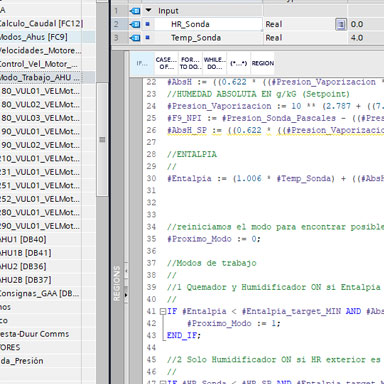Select 90_VUL02_VELMot... tree item
The height and width of the screenshot is (384, 384).
pos(40,145)
